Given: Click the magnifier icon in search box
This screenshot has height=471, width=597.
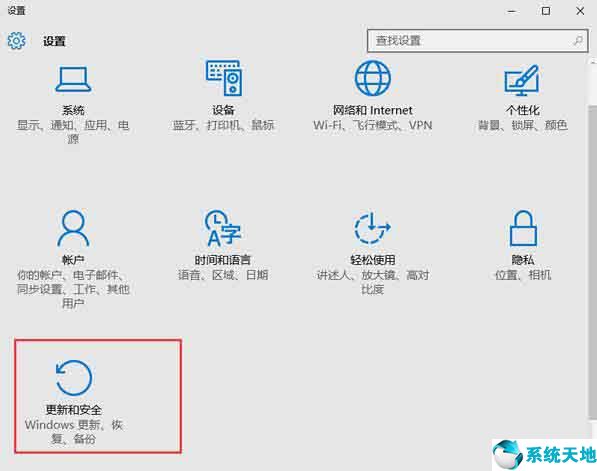Looking at the screenshot, I should (578, 40).
